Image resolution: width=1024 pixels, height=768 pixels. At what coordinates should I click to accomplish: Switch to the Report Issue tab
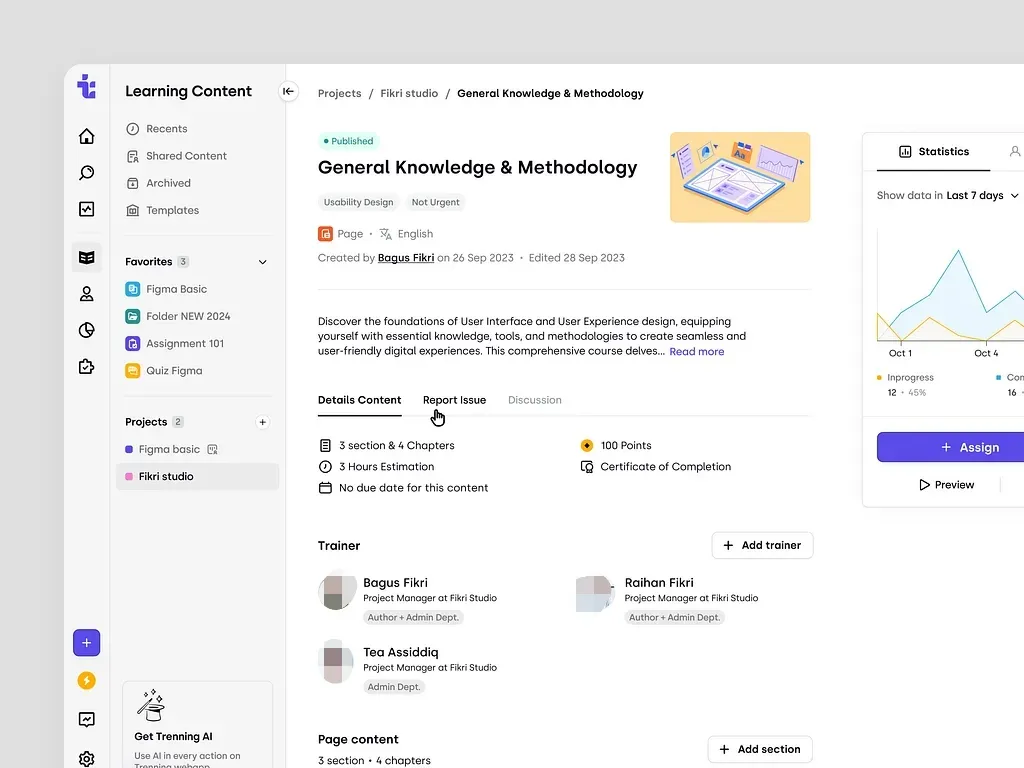click(x=455, y=400)
